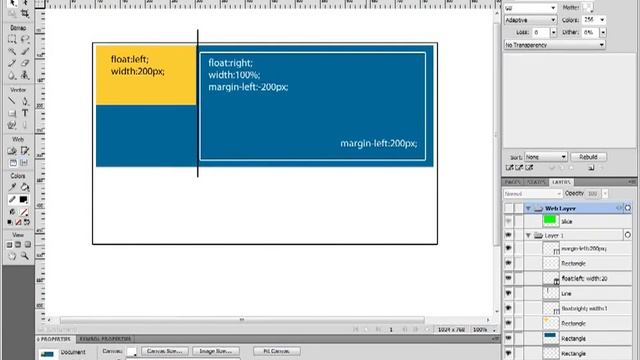Select the Lasso tool
Screen dimensions: 640x360
click(x=25, y=39)
